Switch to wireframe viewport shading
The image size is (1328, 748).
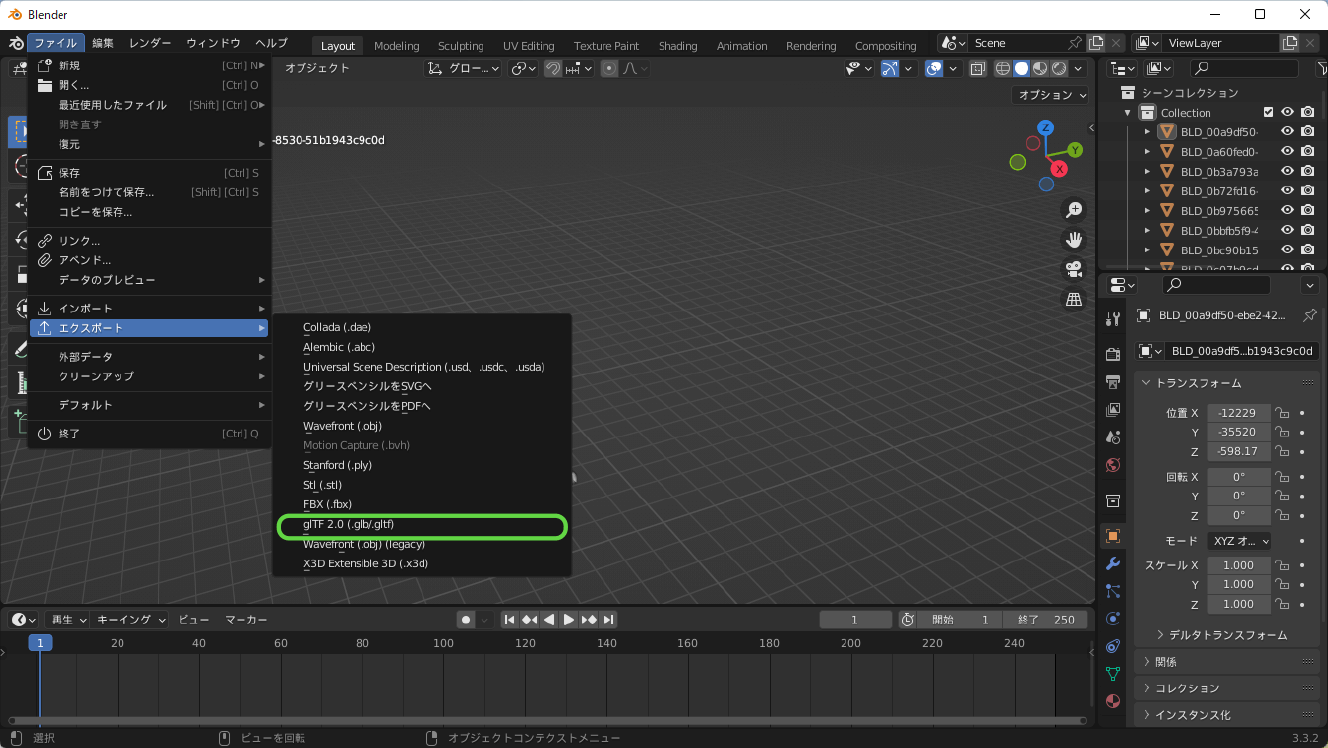(1001, 68)
